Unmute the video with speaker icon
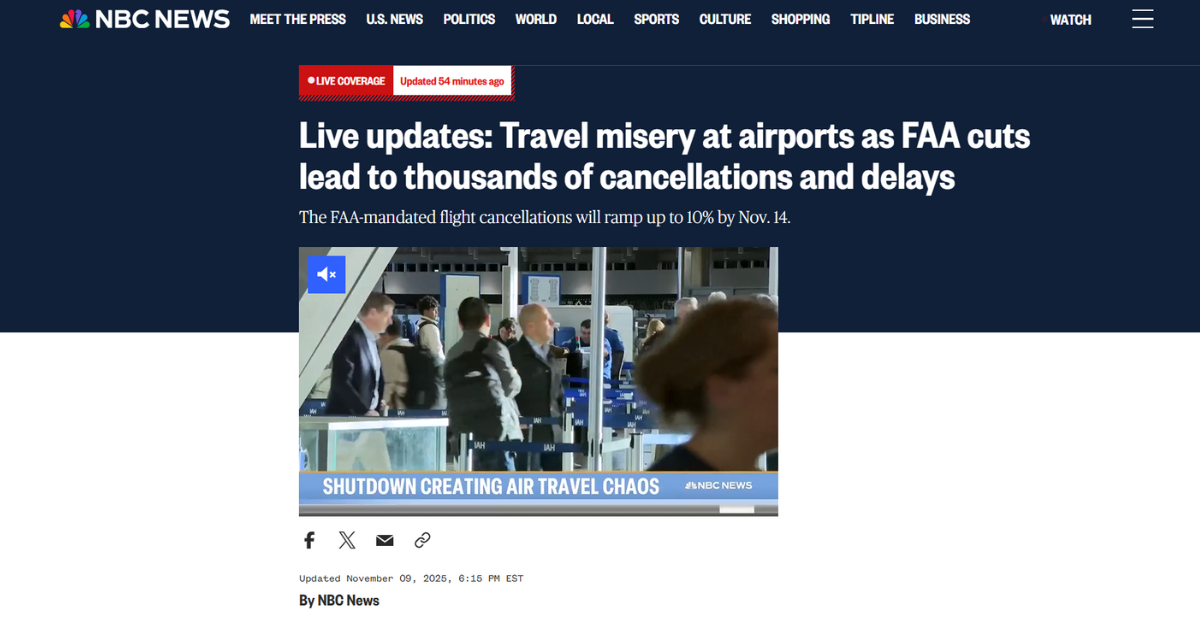The width and height of the screenshot is (1200, 628). pos(326,274)
